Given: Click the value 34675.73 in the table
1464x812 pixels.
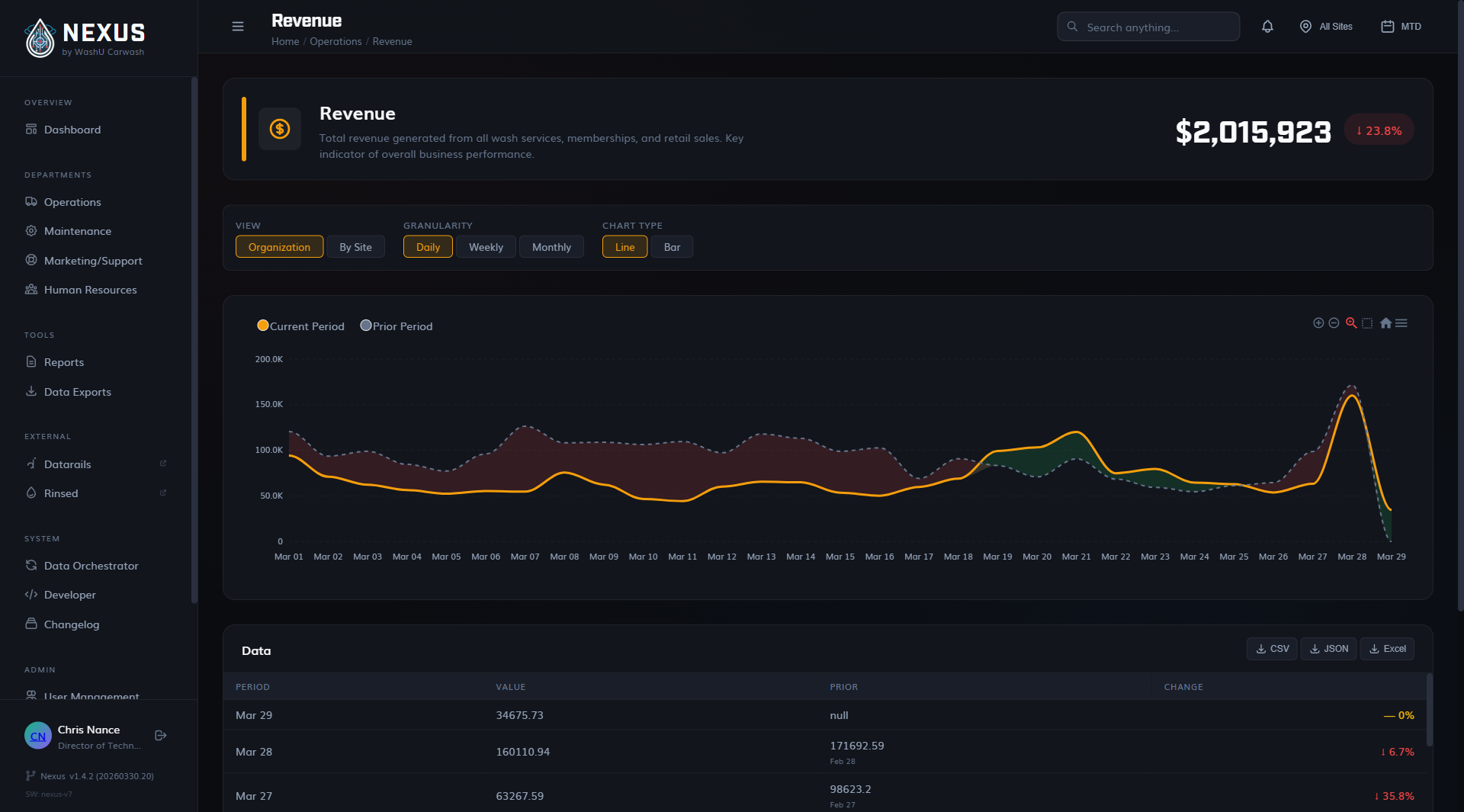Looking at the screenshot, I should click(519, 715).
